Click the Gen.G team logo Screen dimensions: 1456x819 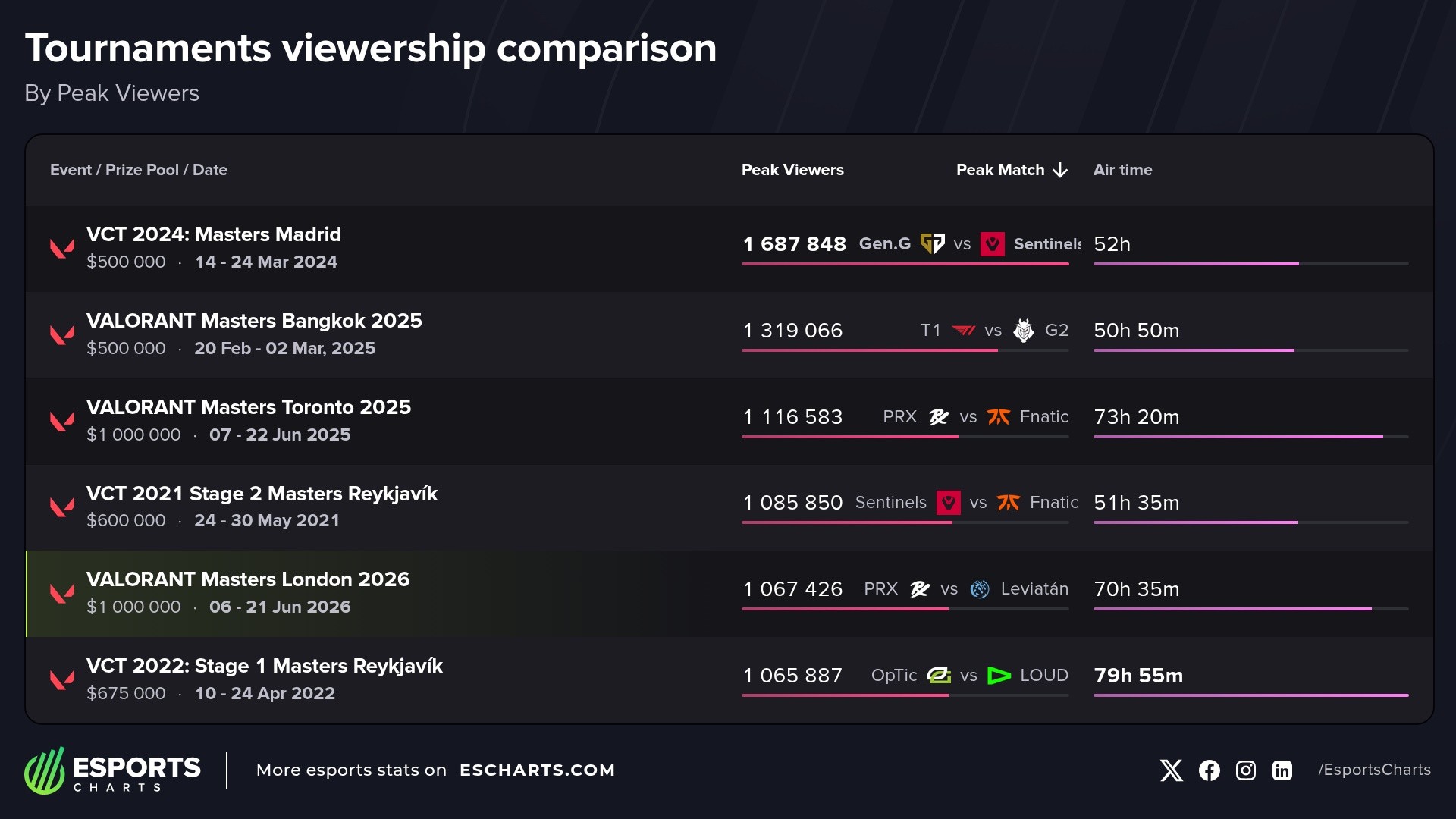[932, 243]
